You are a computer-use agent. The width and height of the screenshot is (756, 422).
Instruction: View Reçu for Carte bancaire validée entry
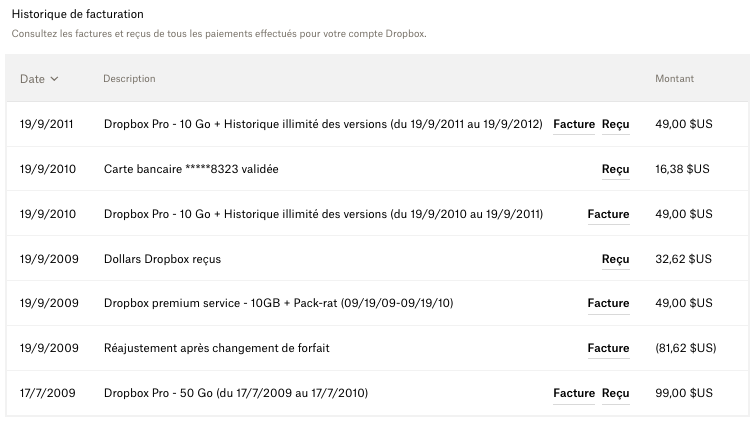pos(615,170)
